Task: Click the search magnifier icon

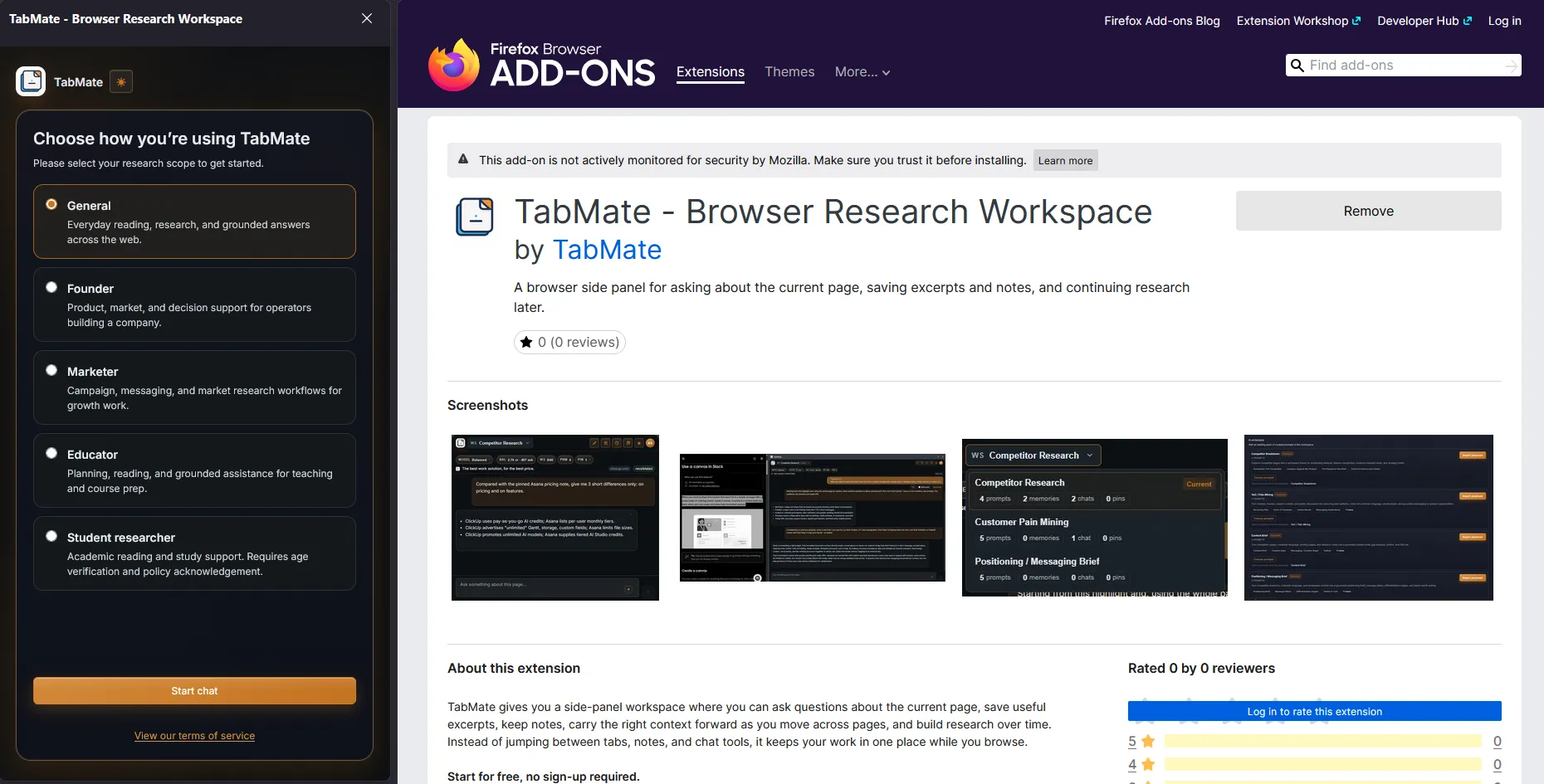Action: click(x=1297, y=66)
